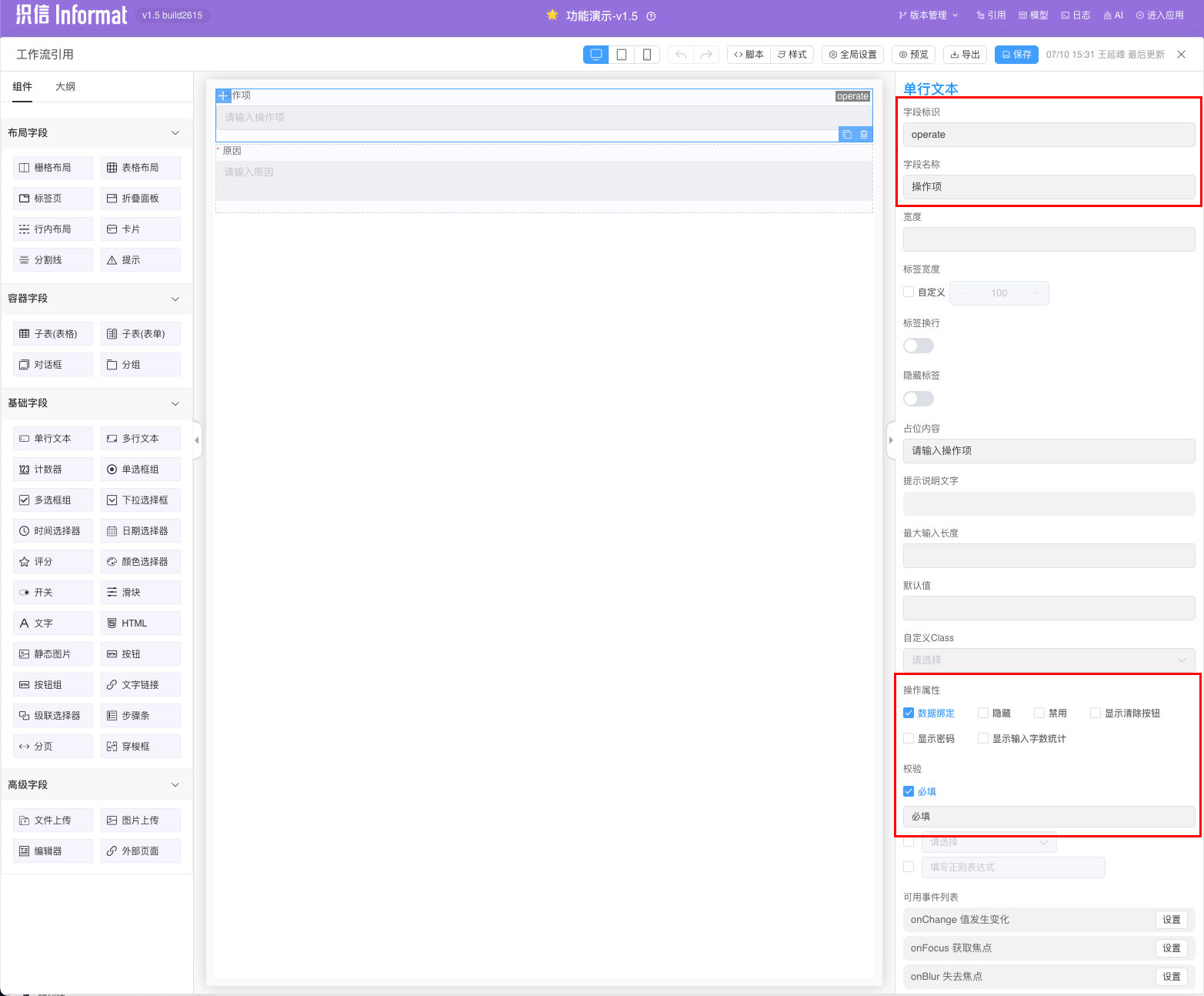Image resolution: width=1204 pixels, height=996 pixels.
Task: Click the undo arrow icon
Action: click(x=681, y=55)
